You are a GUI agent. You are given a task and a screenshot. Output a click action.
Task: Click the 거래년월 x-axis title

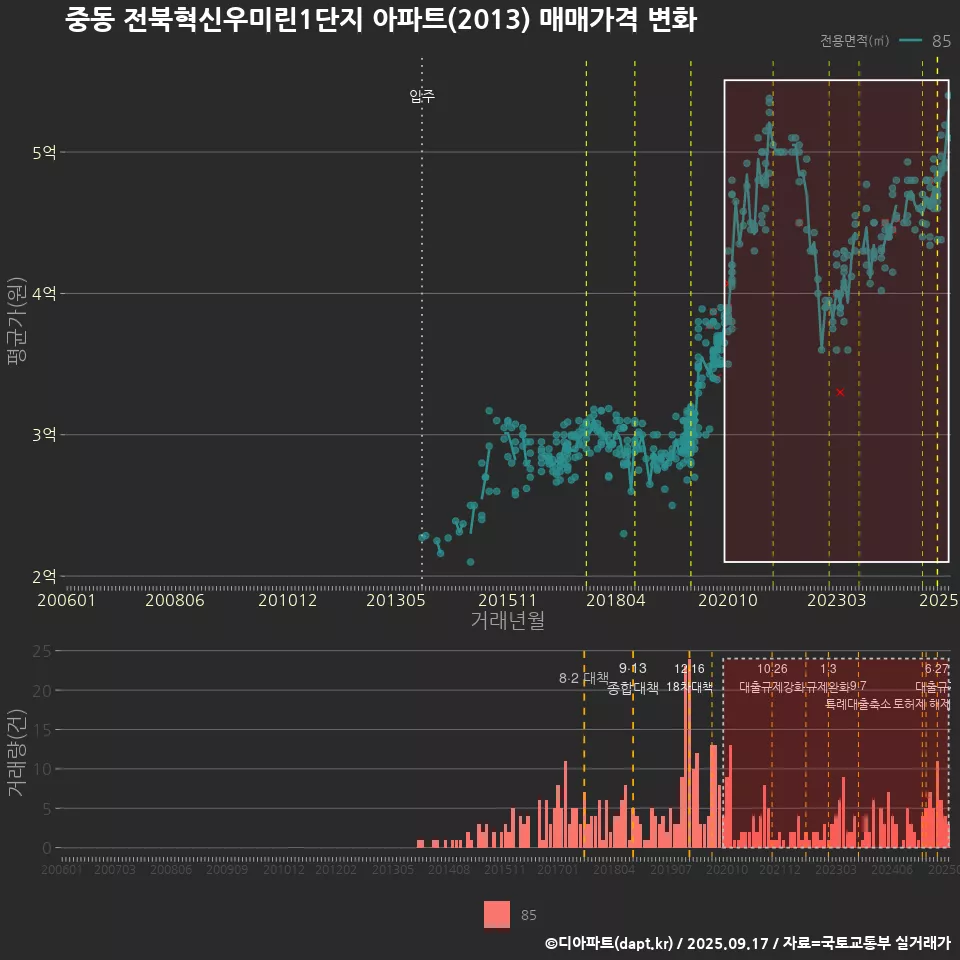508,620
